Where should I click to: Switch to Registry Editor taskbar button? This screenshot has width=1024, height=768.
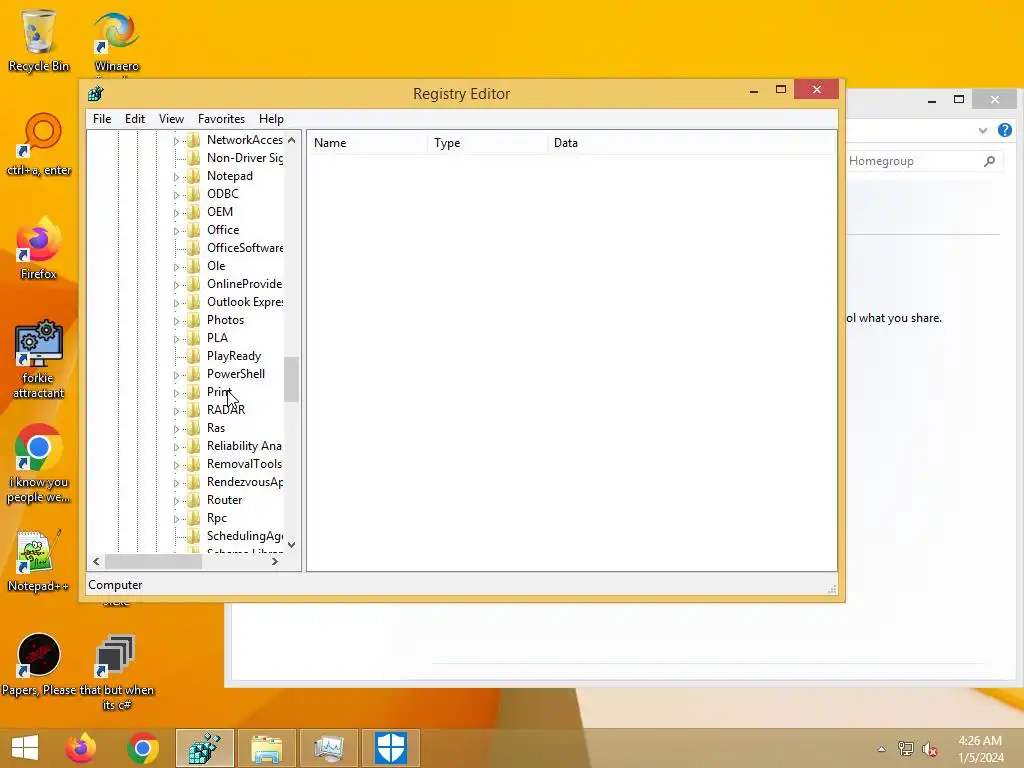205,748
